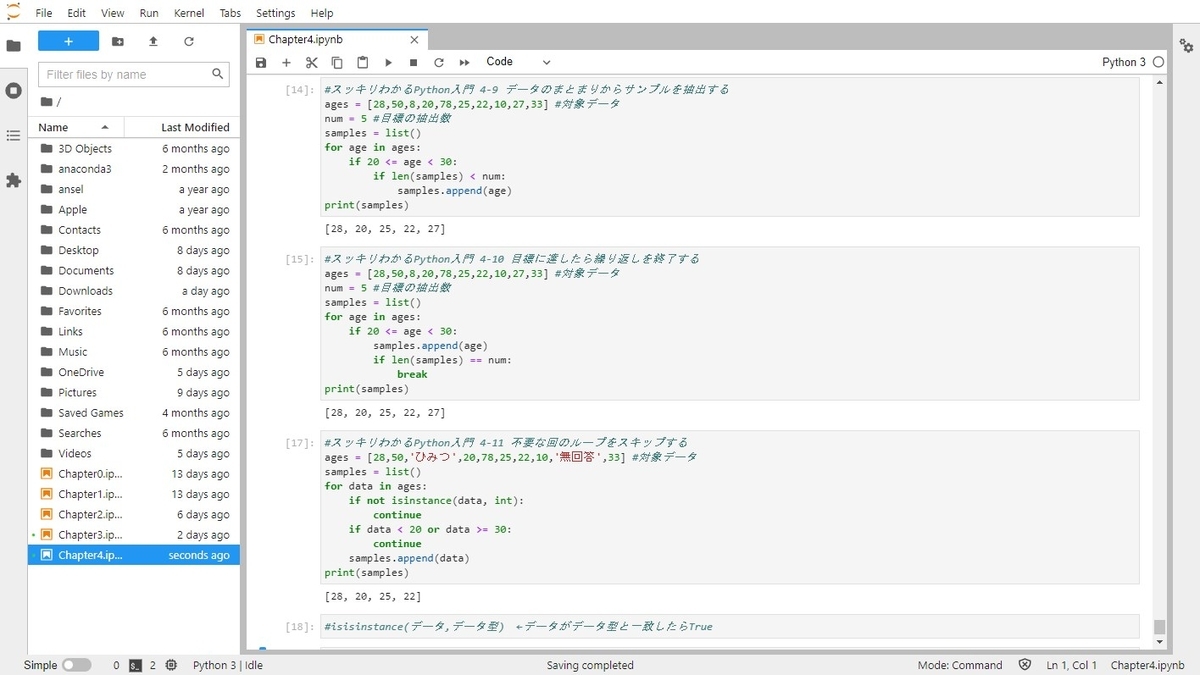This screenshot has height=675, width=1200.
Task: Open the Settings menu
Action: coord(275,13)
